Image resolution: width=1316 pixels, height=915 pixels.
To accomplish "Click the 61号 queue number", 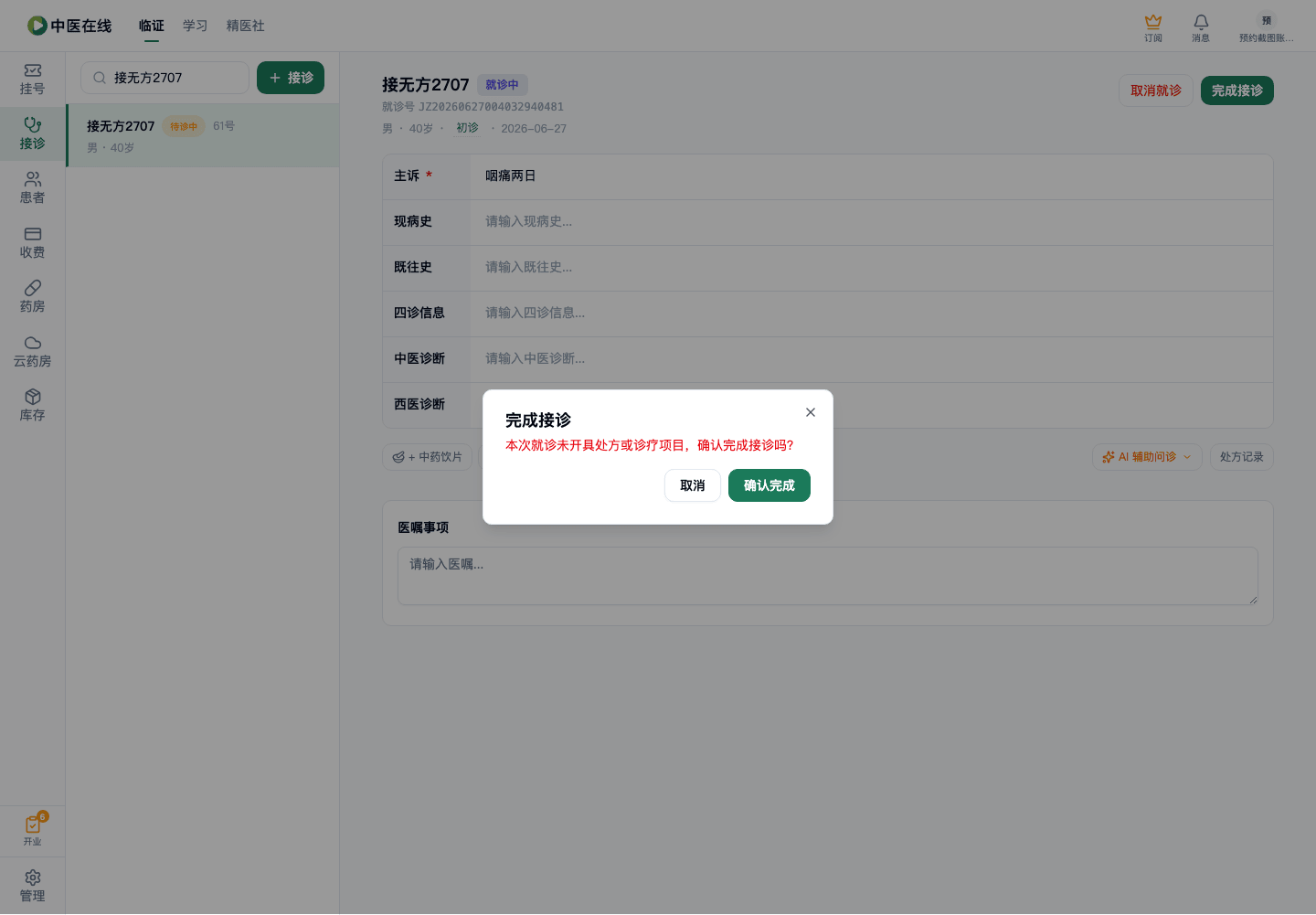I will tap(224, 126).
